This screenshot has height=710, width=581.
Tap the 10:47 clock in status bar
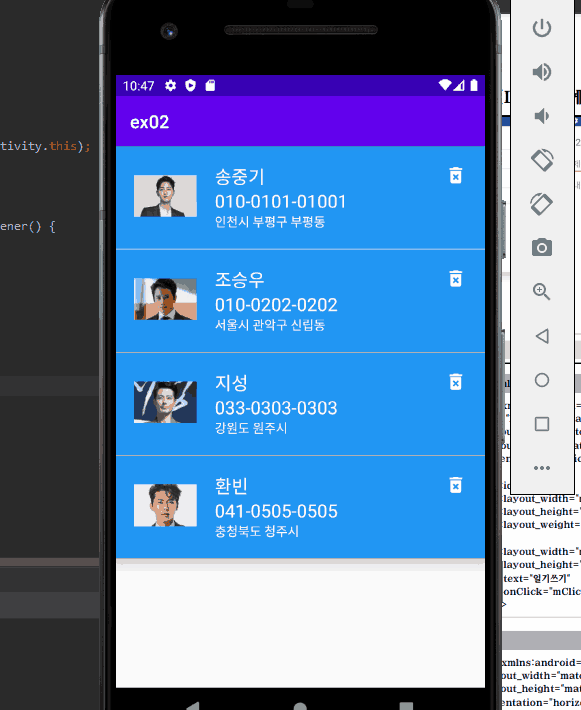139,86
